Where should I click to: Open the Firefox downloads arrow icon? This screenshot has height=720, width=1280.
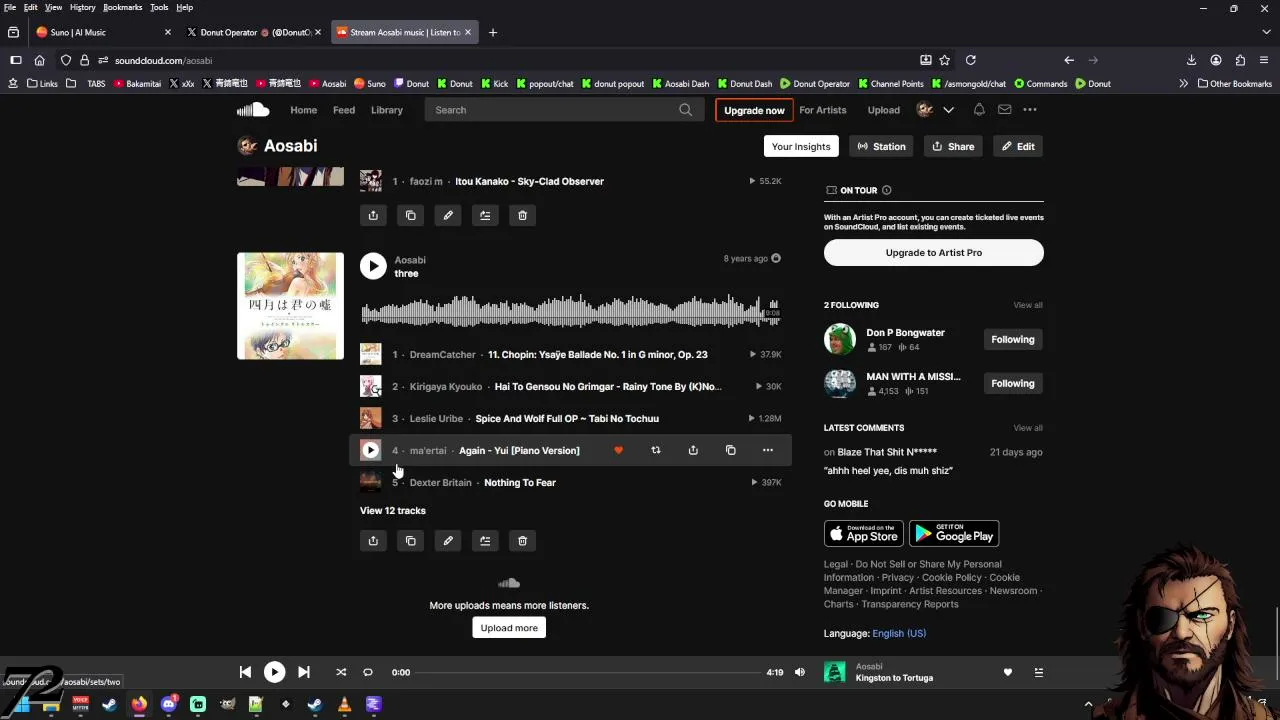(1191, 60)
